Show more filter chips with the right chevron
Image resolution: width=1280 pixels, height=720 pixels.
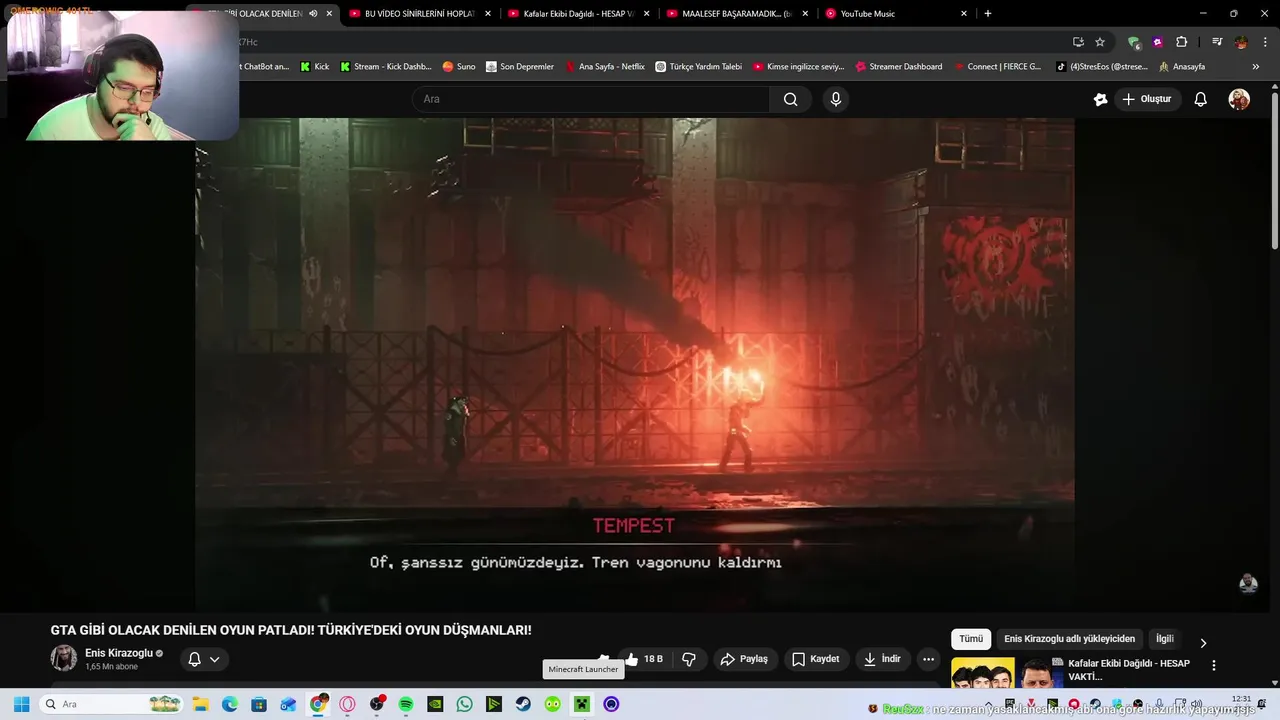[x=1203, y=643]
